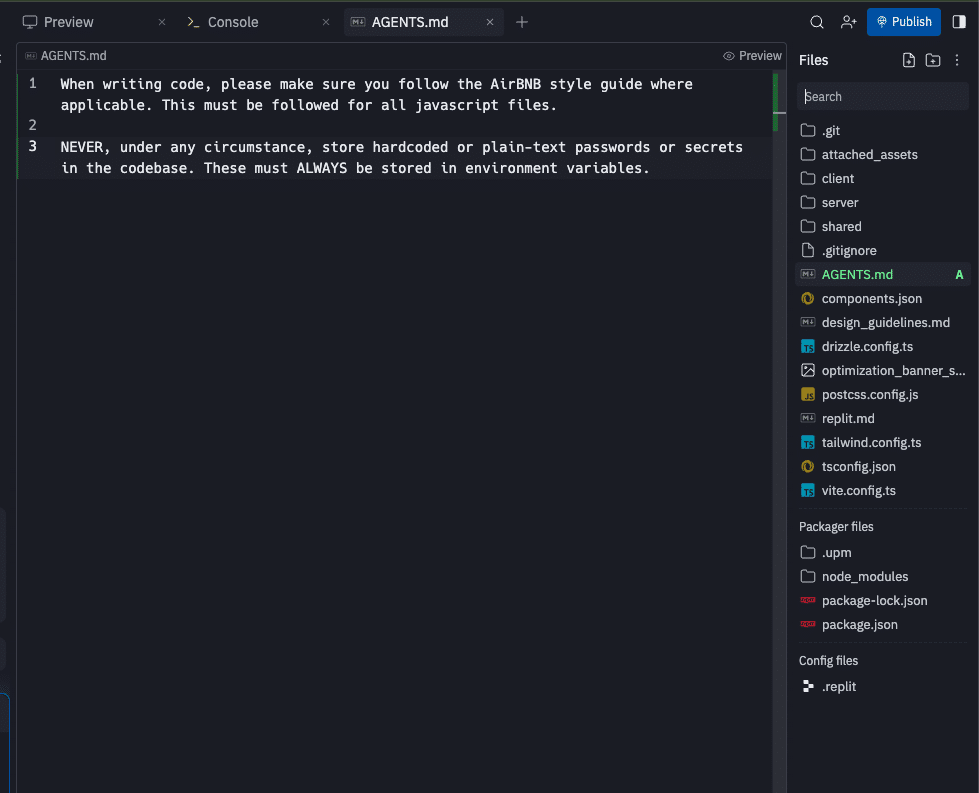
Task: Open the package.json file
Action: pos(859,625)
